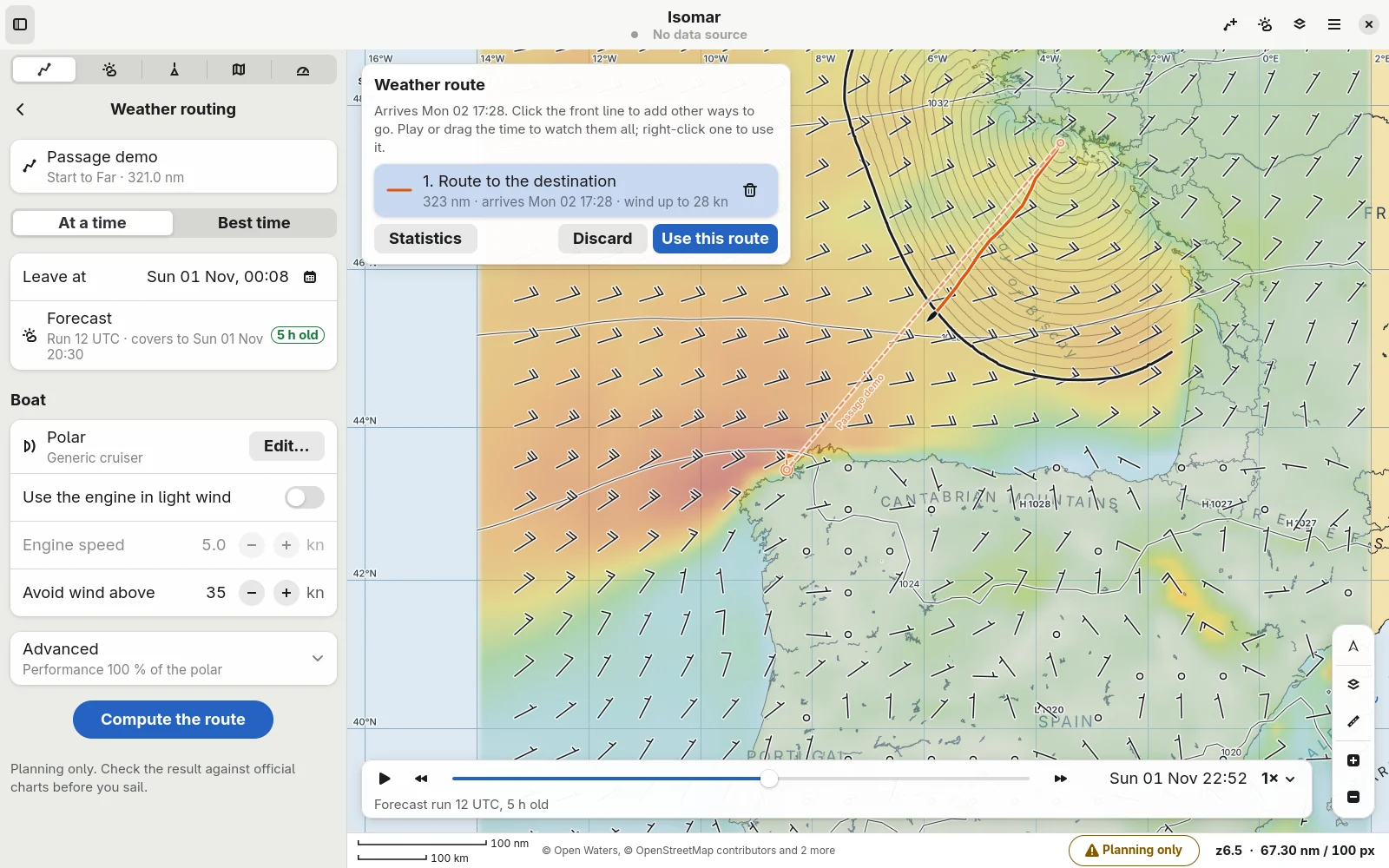Click Compute the route
This screenshot has height=868, width=1389.
coord(173,720)
